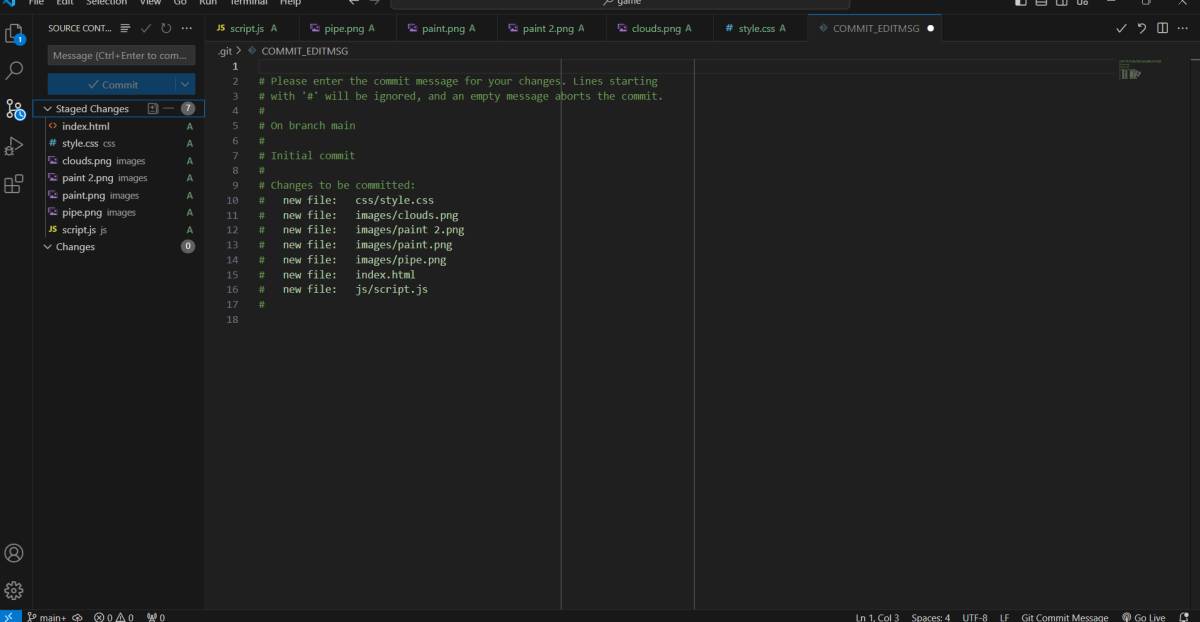Open Source Control more actions ellipsis
The width and height of the screenshot is (1200, 622).
click(x=186, y=28)
